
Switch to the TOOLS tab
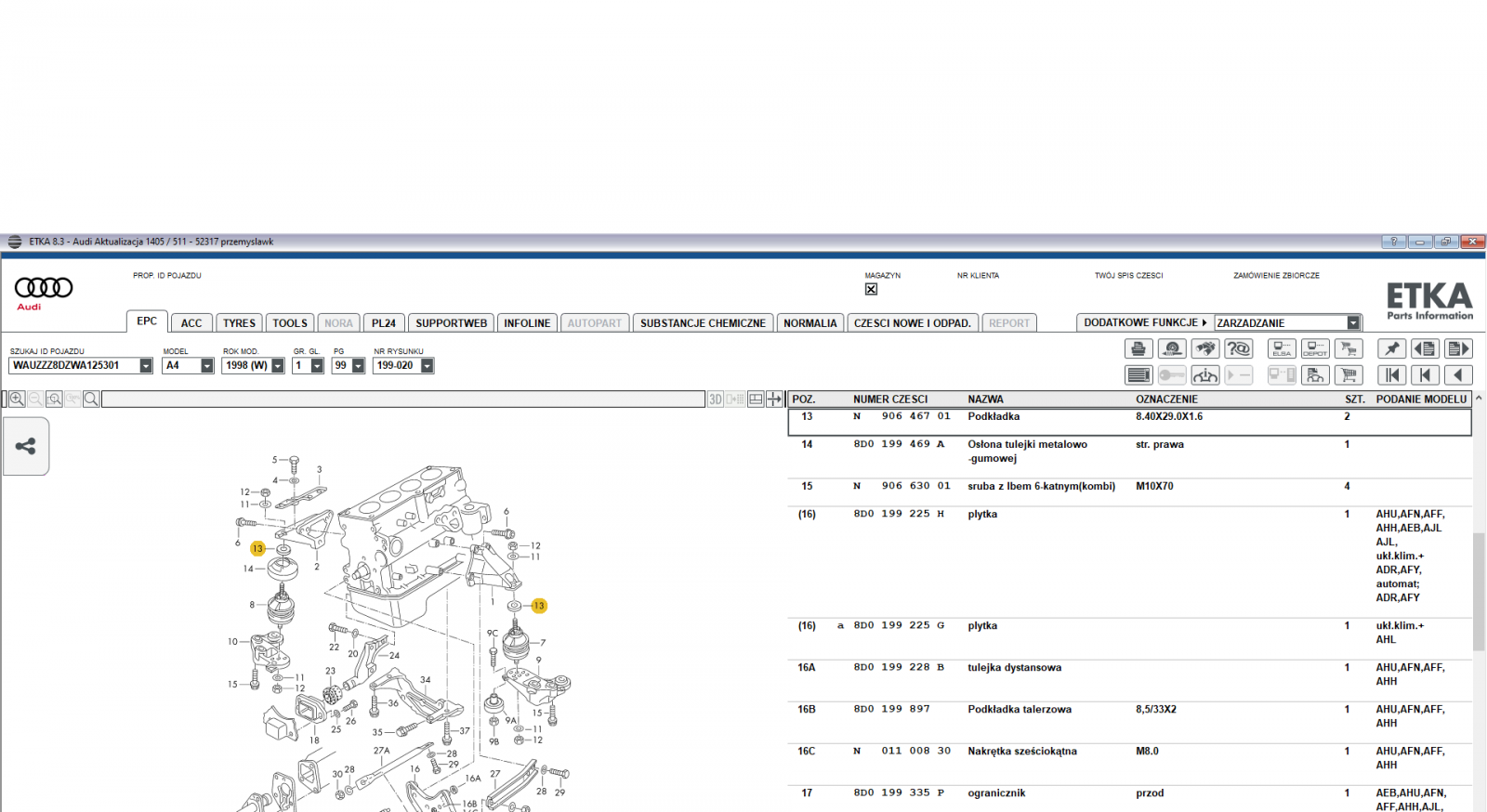290,323
